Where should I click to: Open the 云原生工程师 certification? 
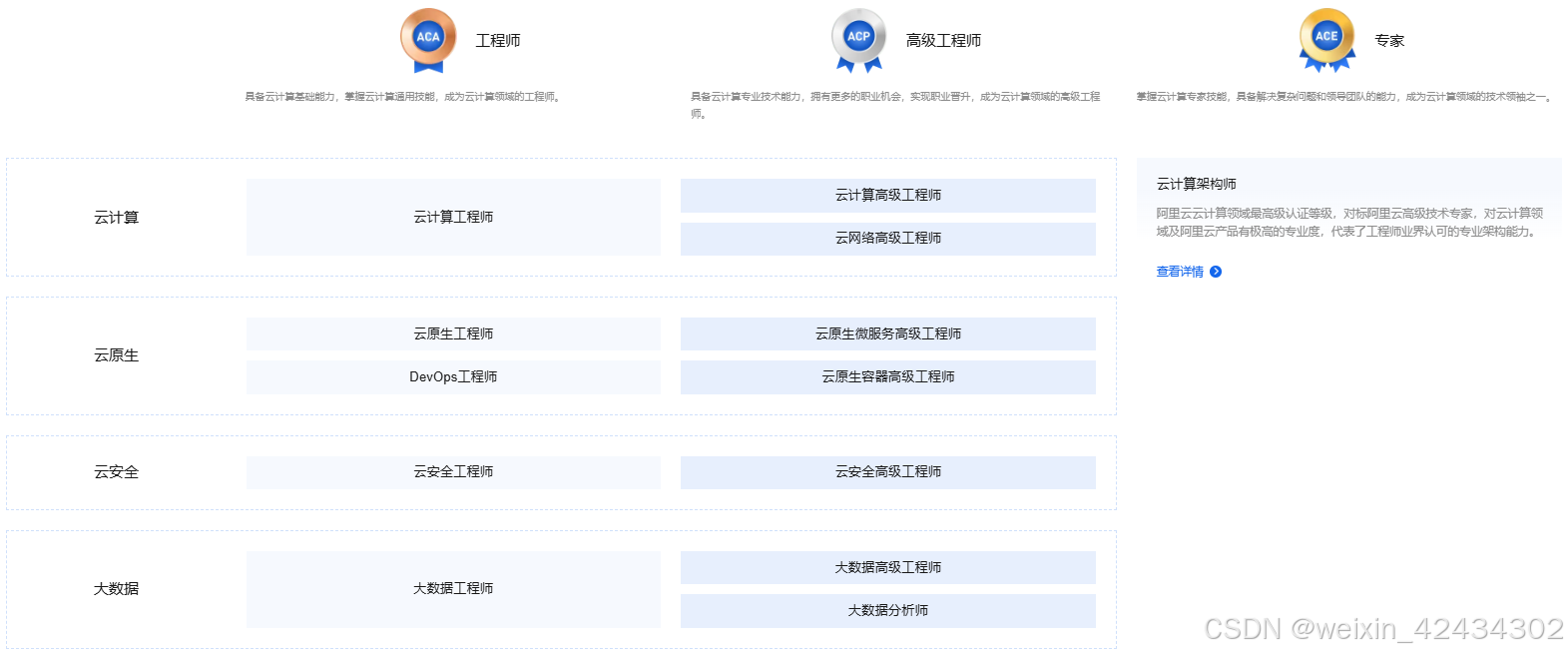point(453,333)
